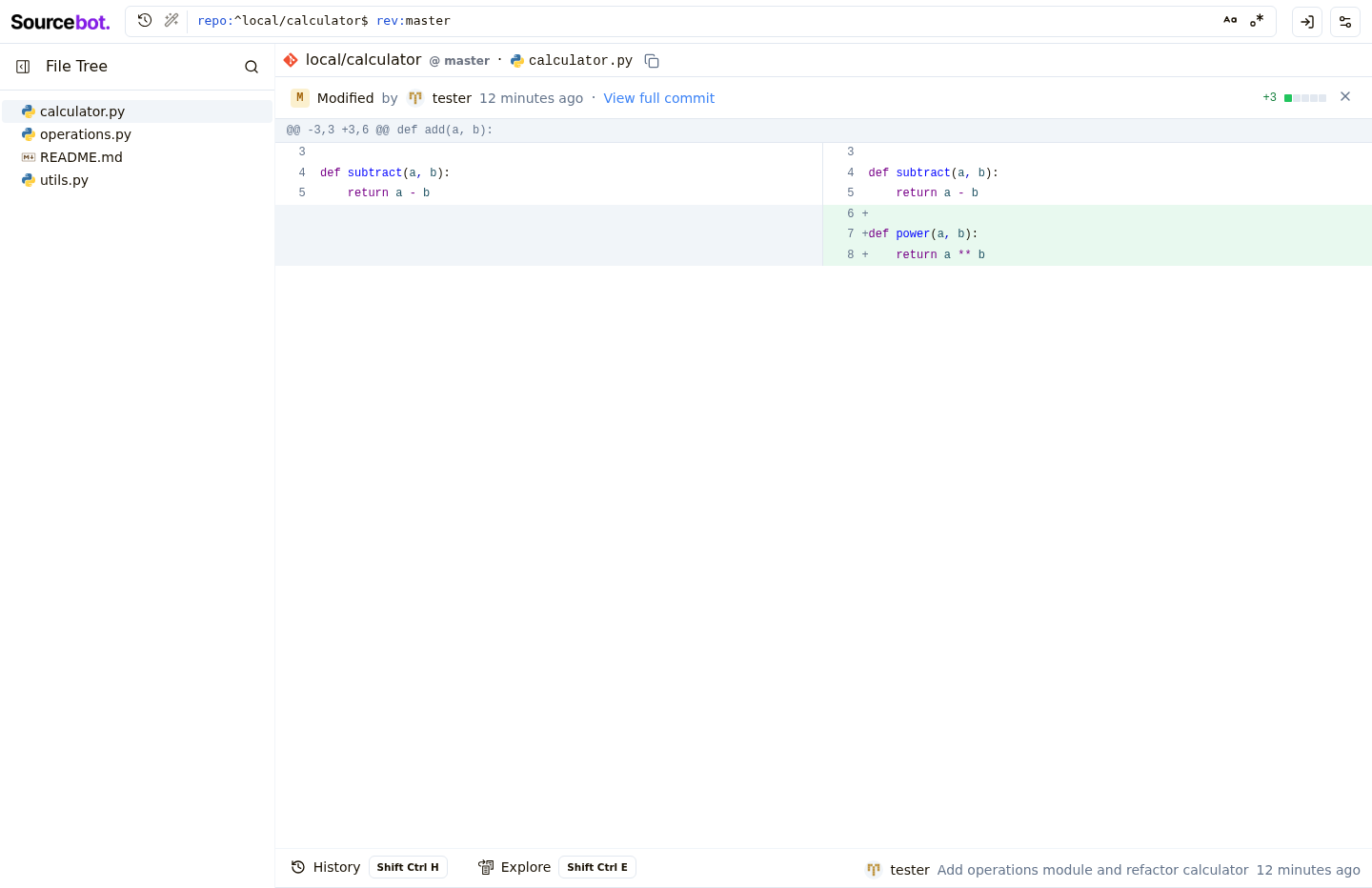Click the tester avatar in the footer
The height and width of the screenshot is (888, 1372).
pos(874,869)
